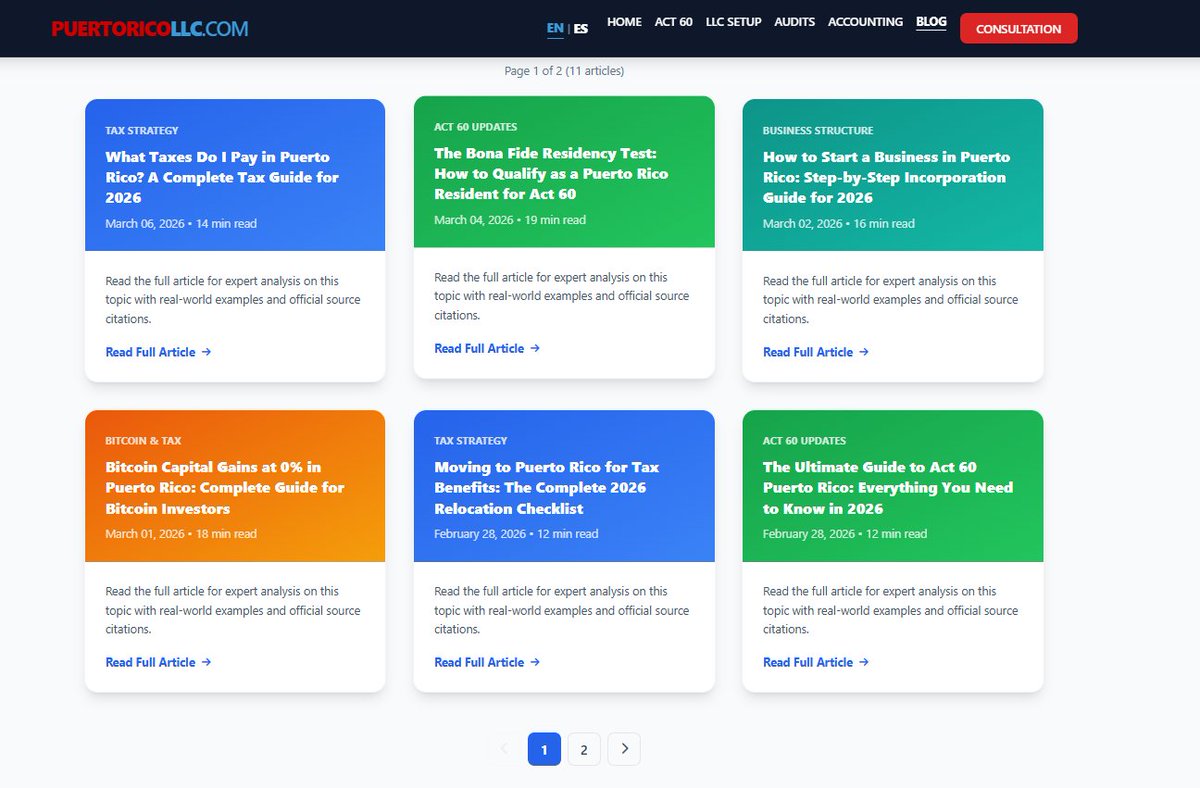Click the next page chevron arrow

coord(624,749)
